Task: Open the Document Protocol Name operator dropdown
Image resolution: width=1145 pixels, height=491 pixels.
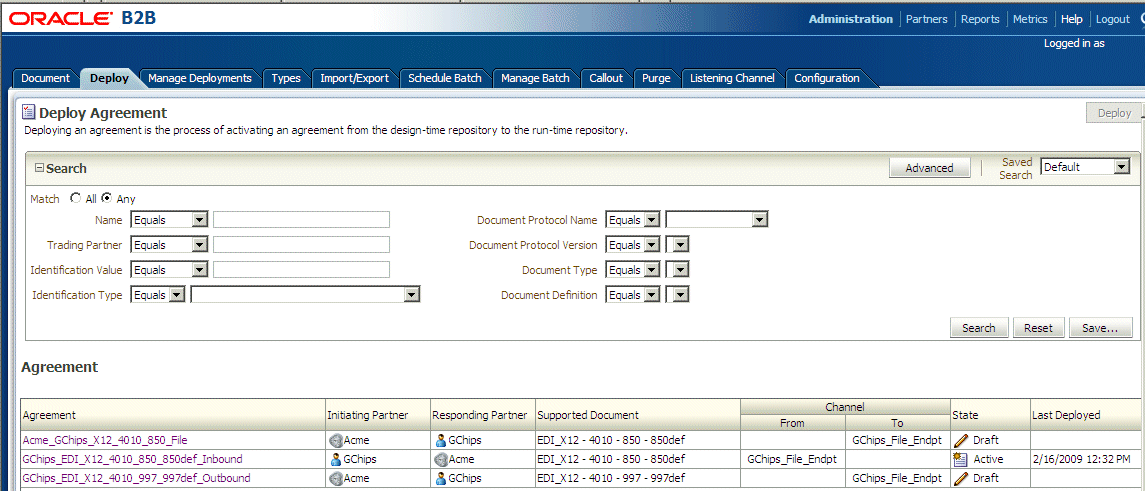Action: pos(633,220)
